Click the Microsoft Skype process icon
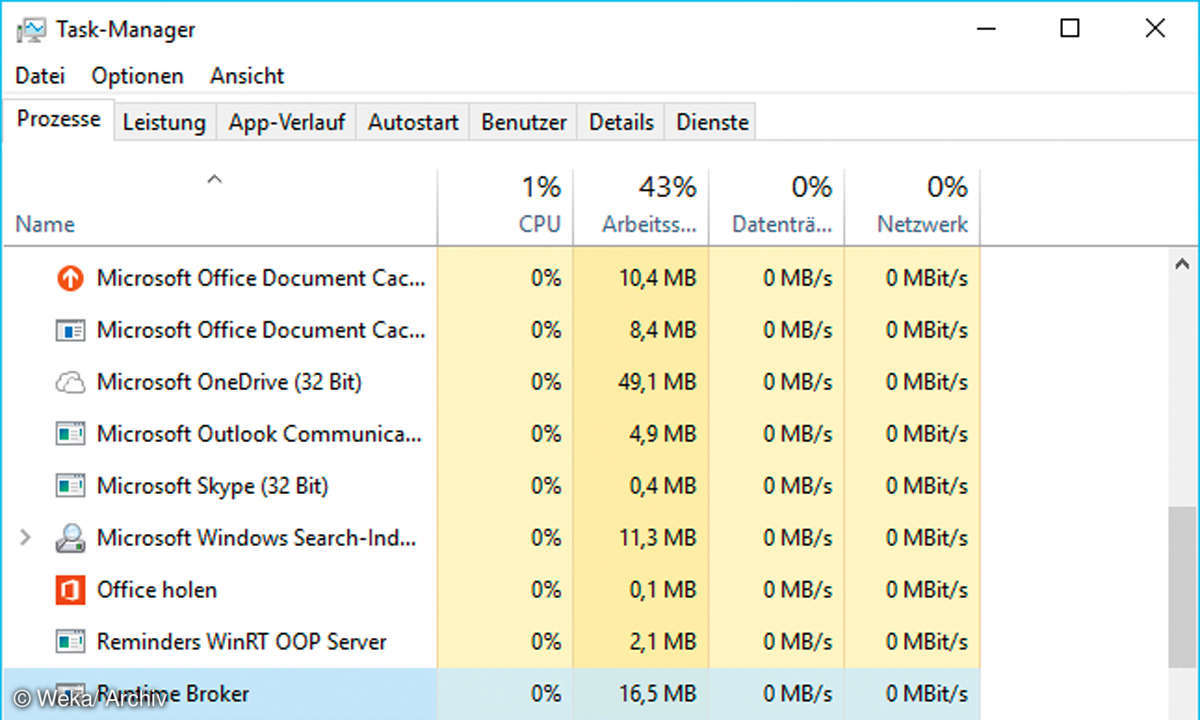This screenshot has width=1200, height=720. click(x=69, y=486)
